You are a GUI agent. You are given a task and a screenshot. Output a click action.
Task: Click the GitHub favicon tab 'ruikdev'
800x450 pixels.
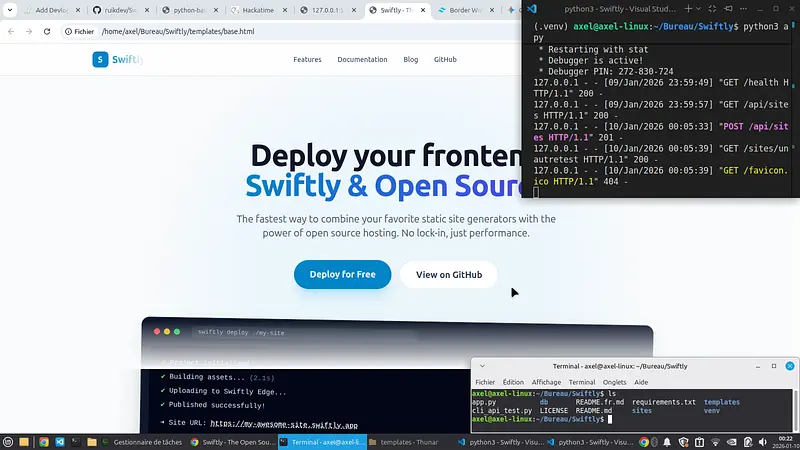point(117,10)
